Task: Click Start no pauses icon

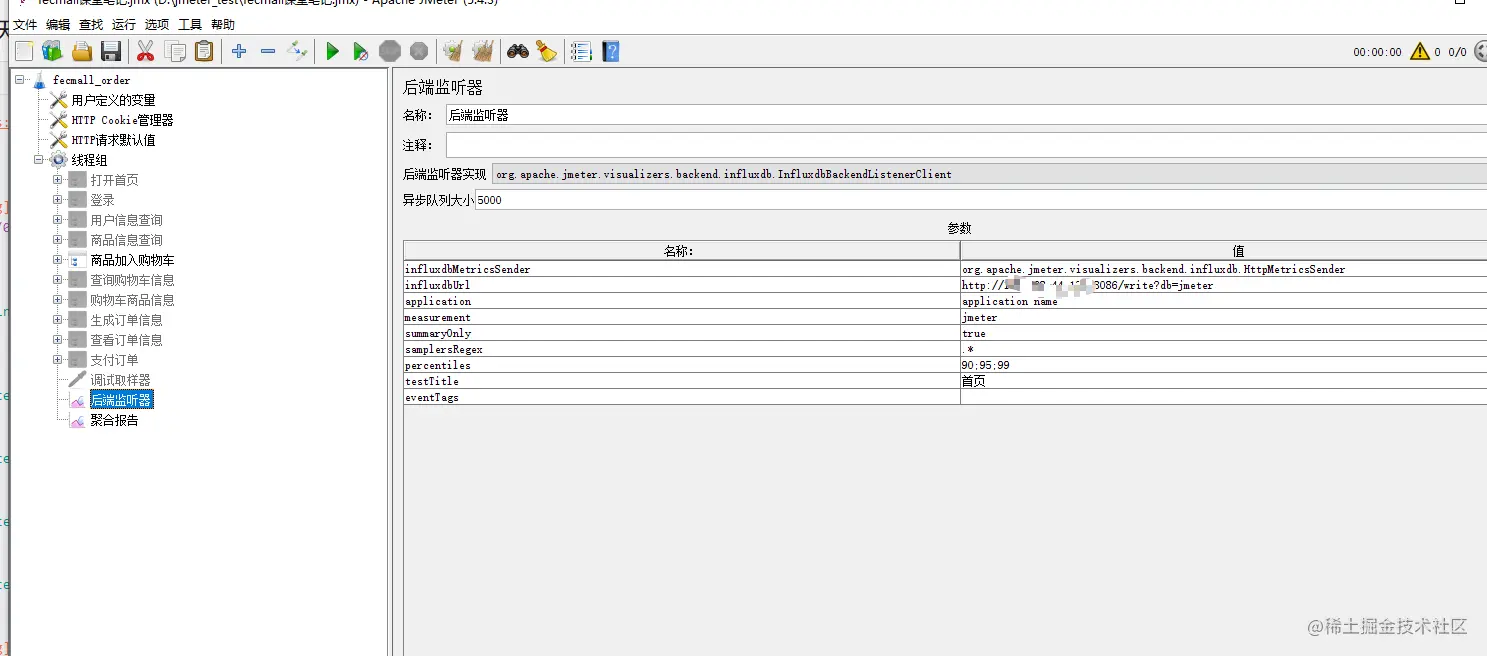Action: point(361,51)
